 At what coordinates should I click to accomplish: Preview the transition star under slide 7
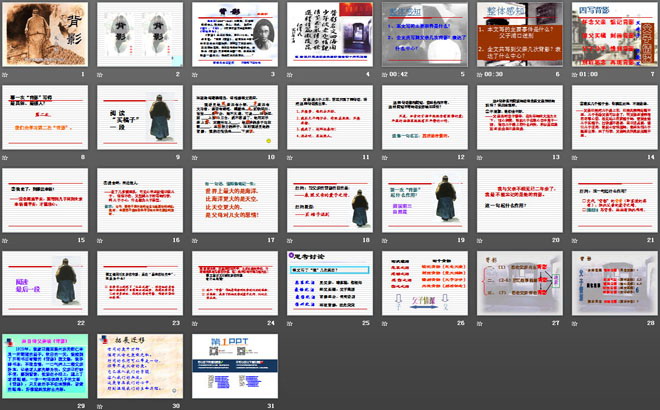click(x=572, y=74)
